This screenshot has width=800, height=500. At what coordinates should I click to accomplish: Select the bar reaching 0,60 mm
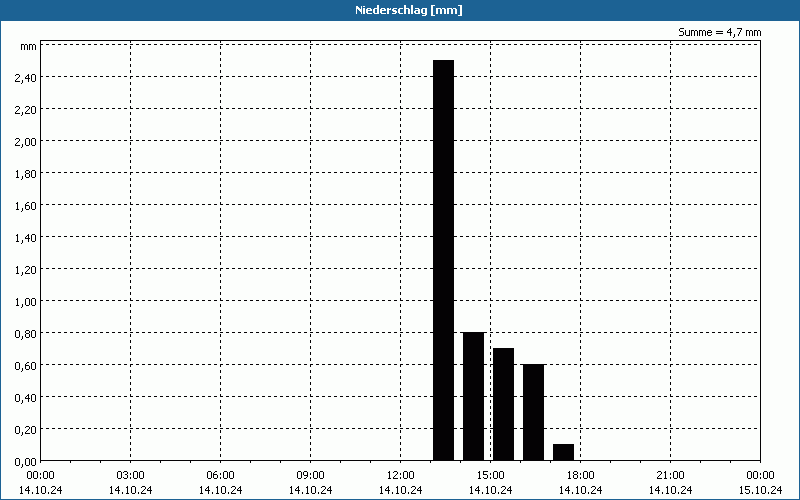tap(534, 412)
